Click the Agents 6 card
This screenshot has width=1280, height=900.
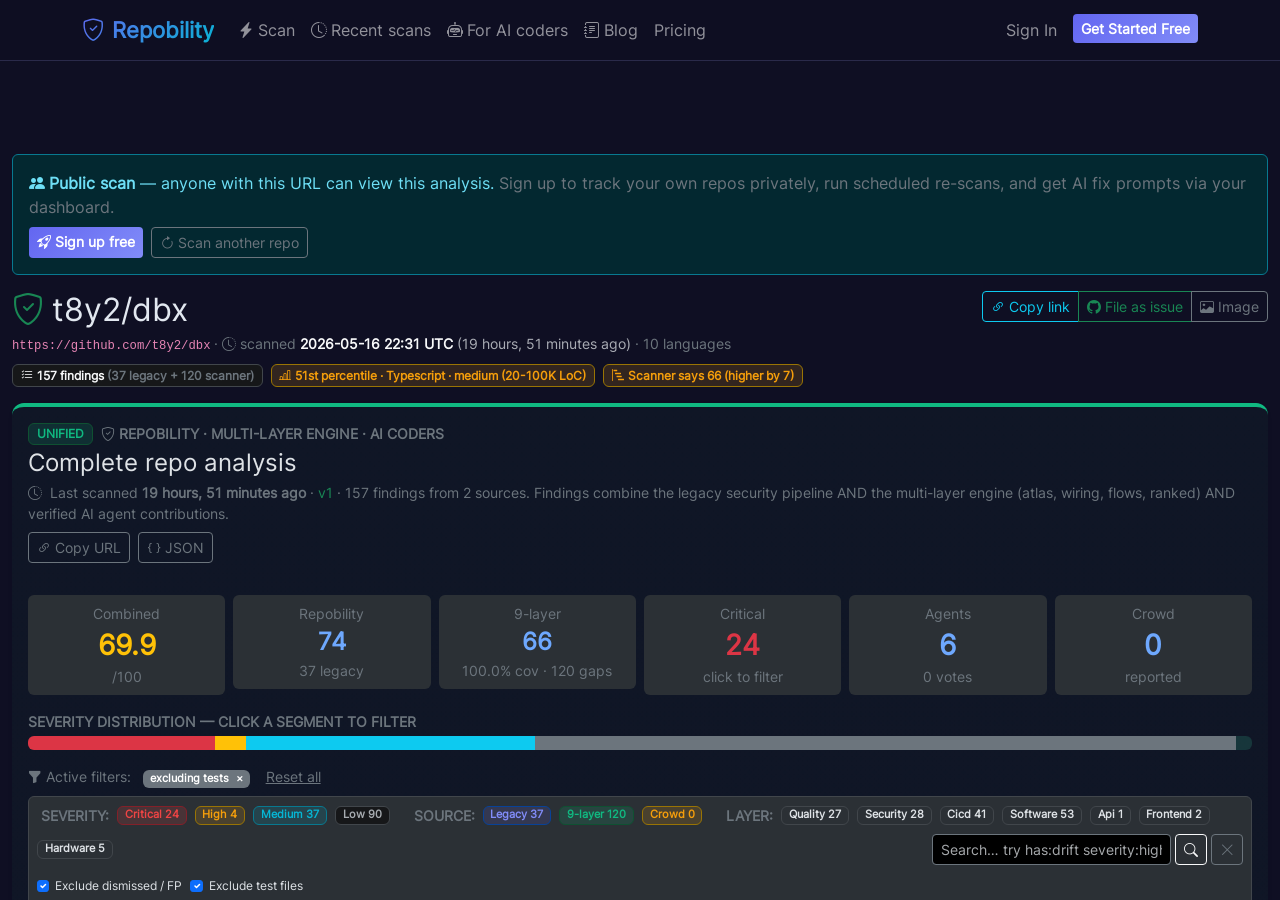pos(948,645)
